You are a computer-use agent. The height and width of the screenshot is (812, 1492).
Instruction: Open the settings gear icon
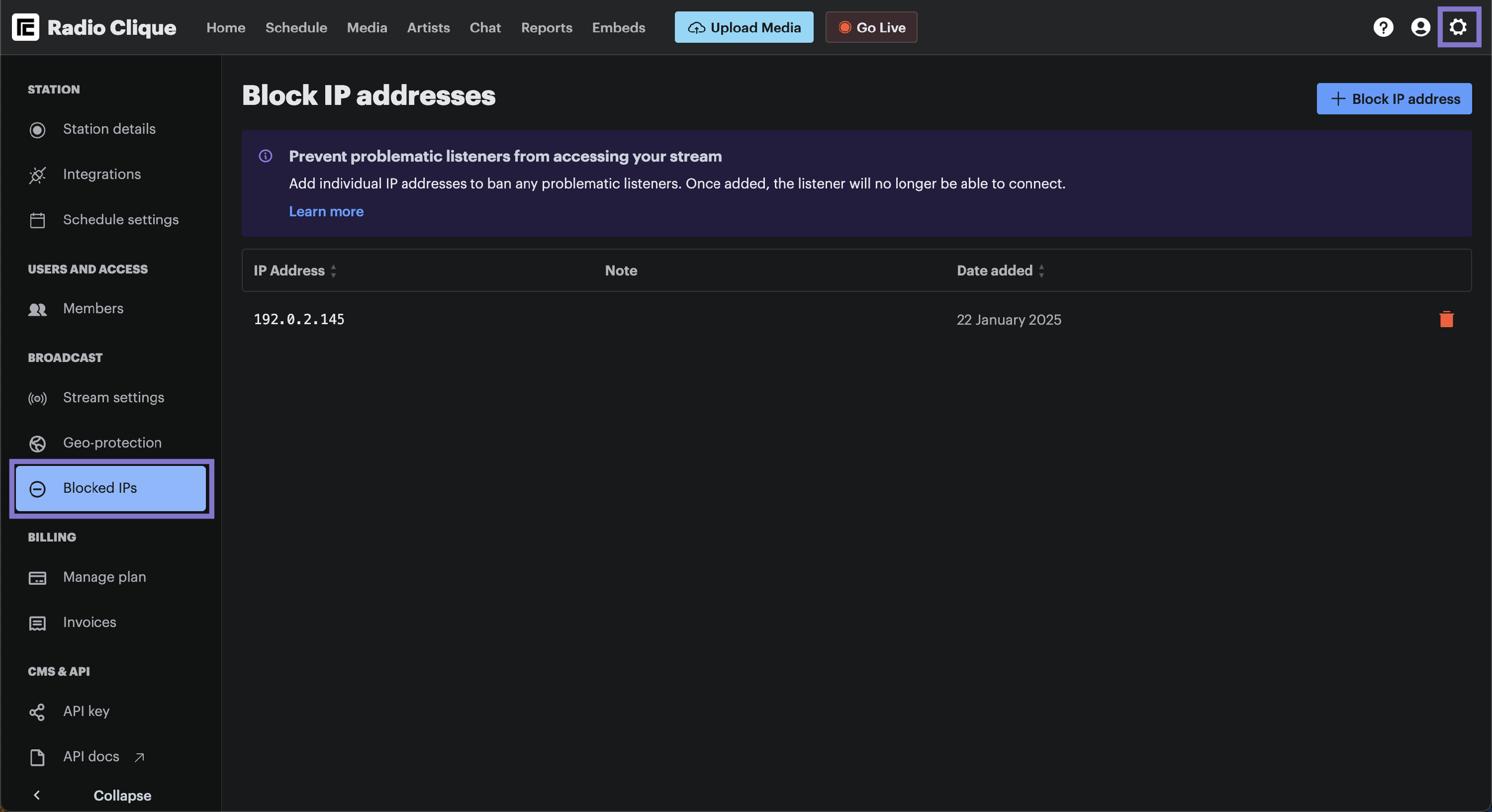pyautogui.click(x=1458, y=27)
